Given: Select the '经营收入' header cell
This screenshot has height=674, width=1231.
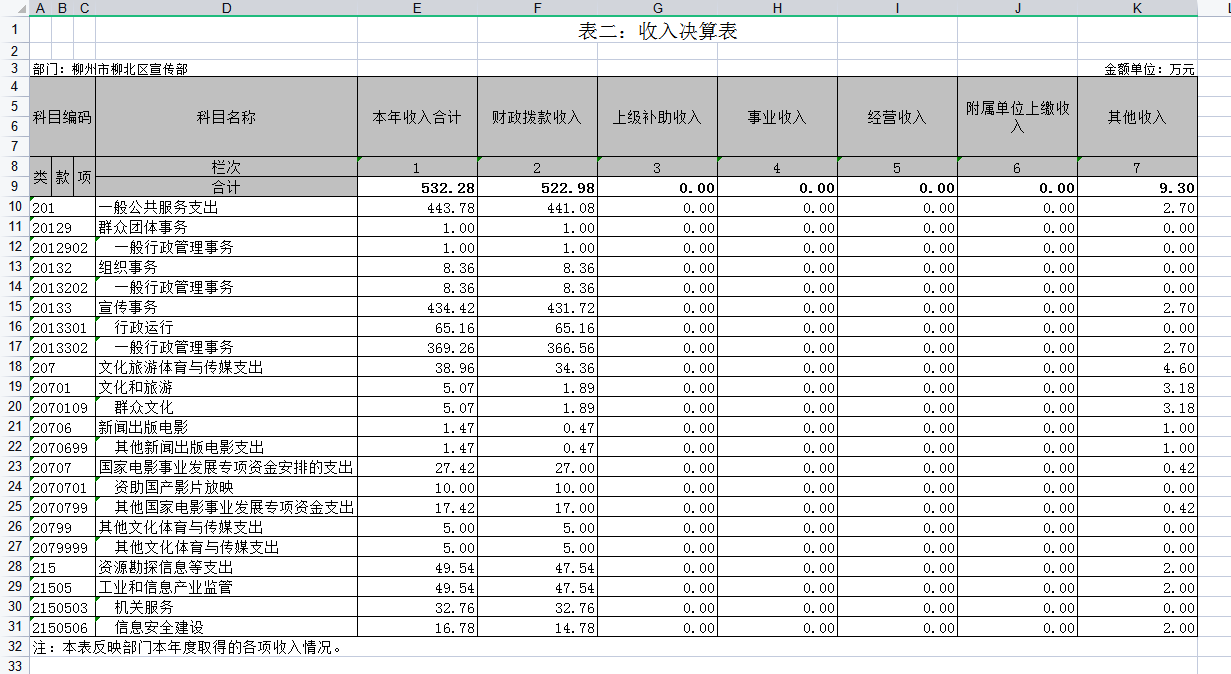Looking at the screenshot, I should pos(897,117).
